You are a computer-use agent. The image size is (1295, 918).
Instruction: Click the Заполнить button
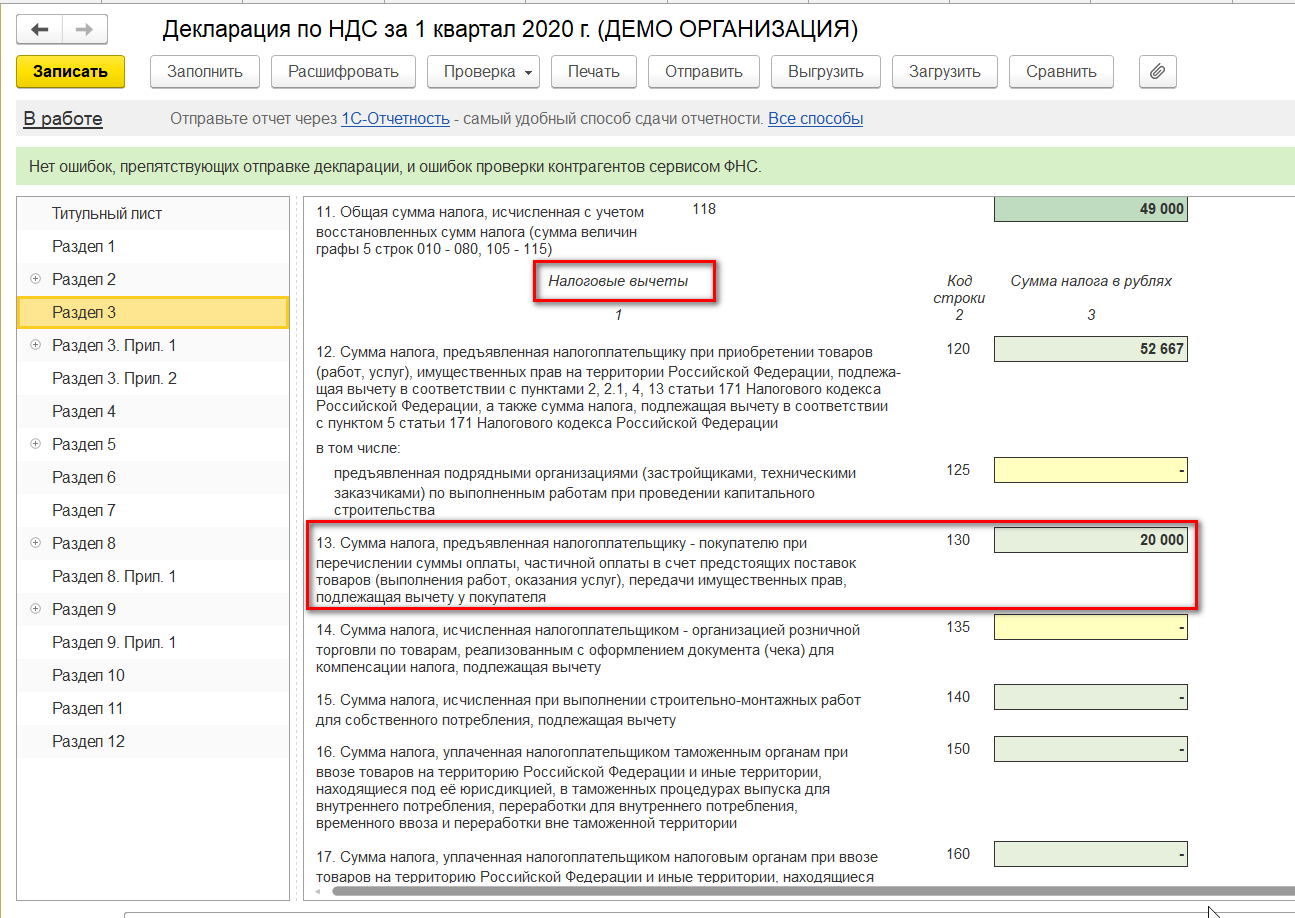(204, 72)
